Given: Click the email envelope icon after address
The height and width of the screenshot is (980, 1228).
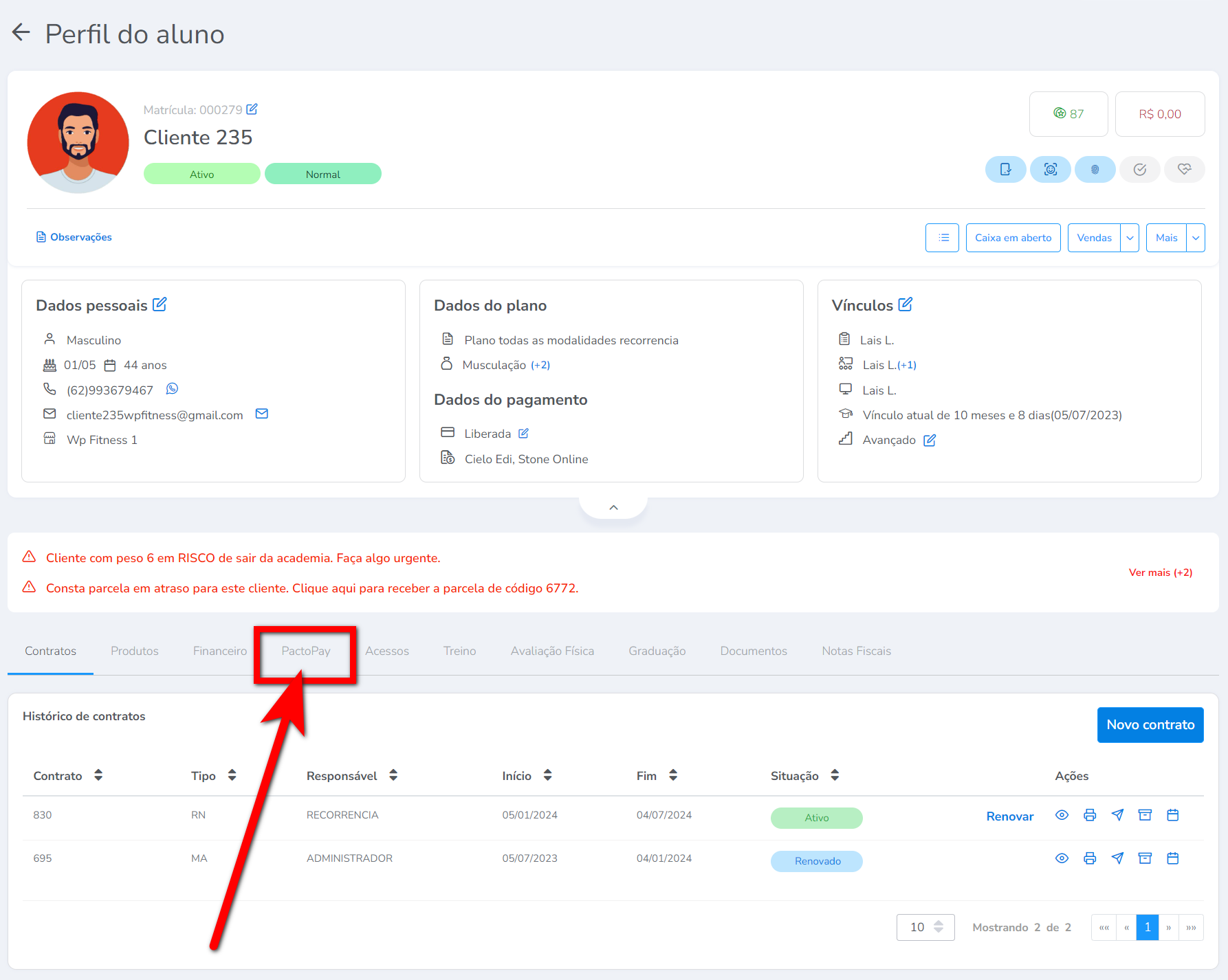Looking at the screenshot, I should [261, 414].
